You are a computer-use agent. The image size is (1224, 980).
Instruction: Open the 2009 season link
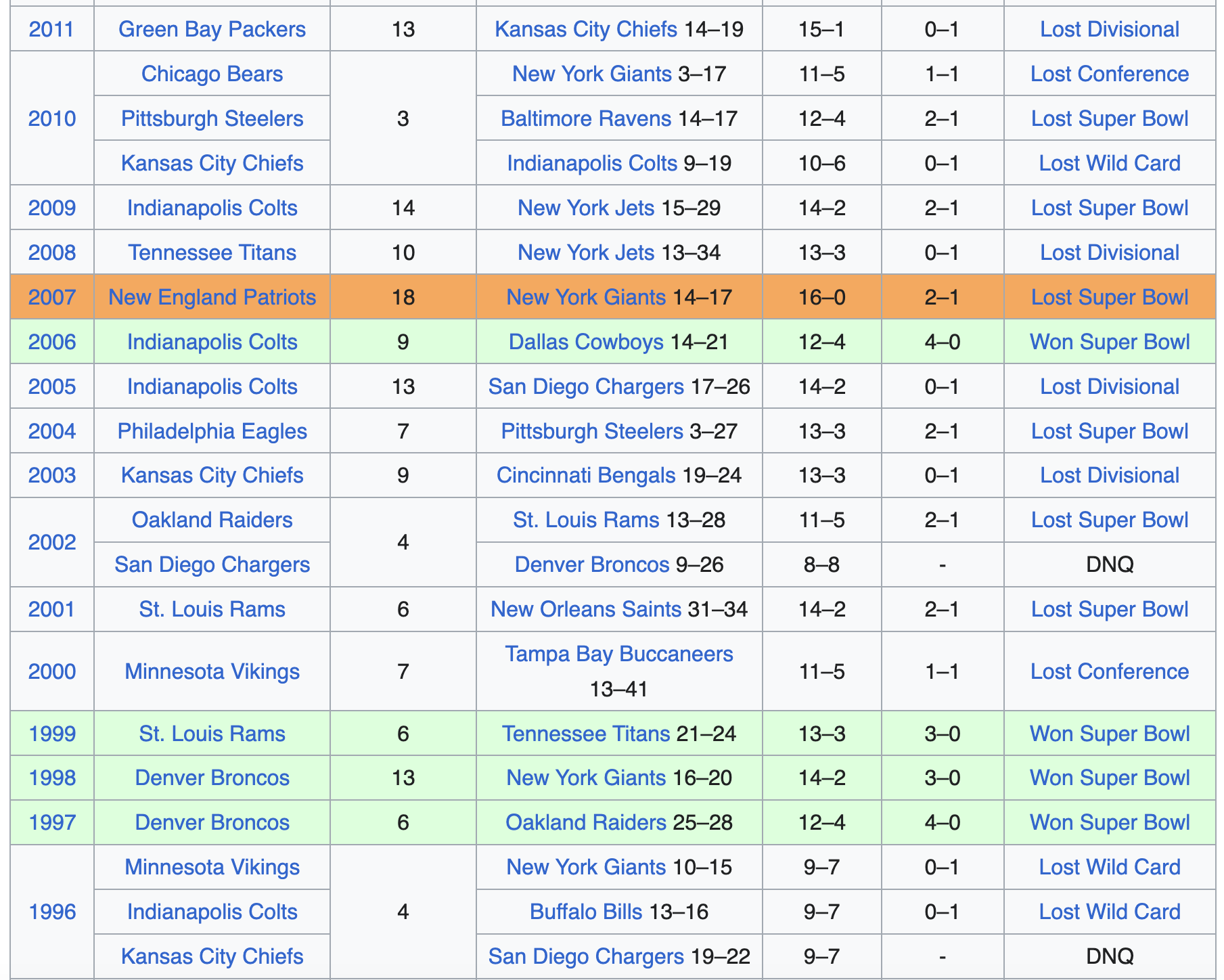51,208
